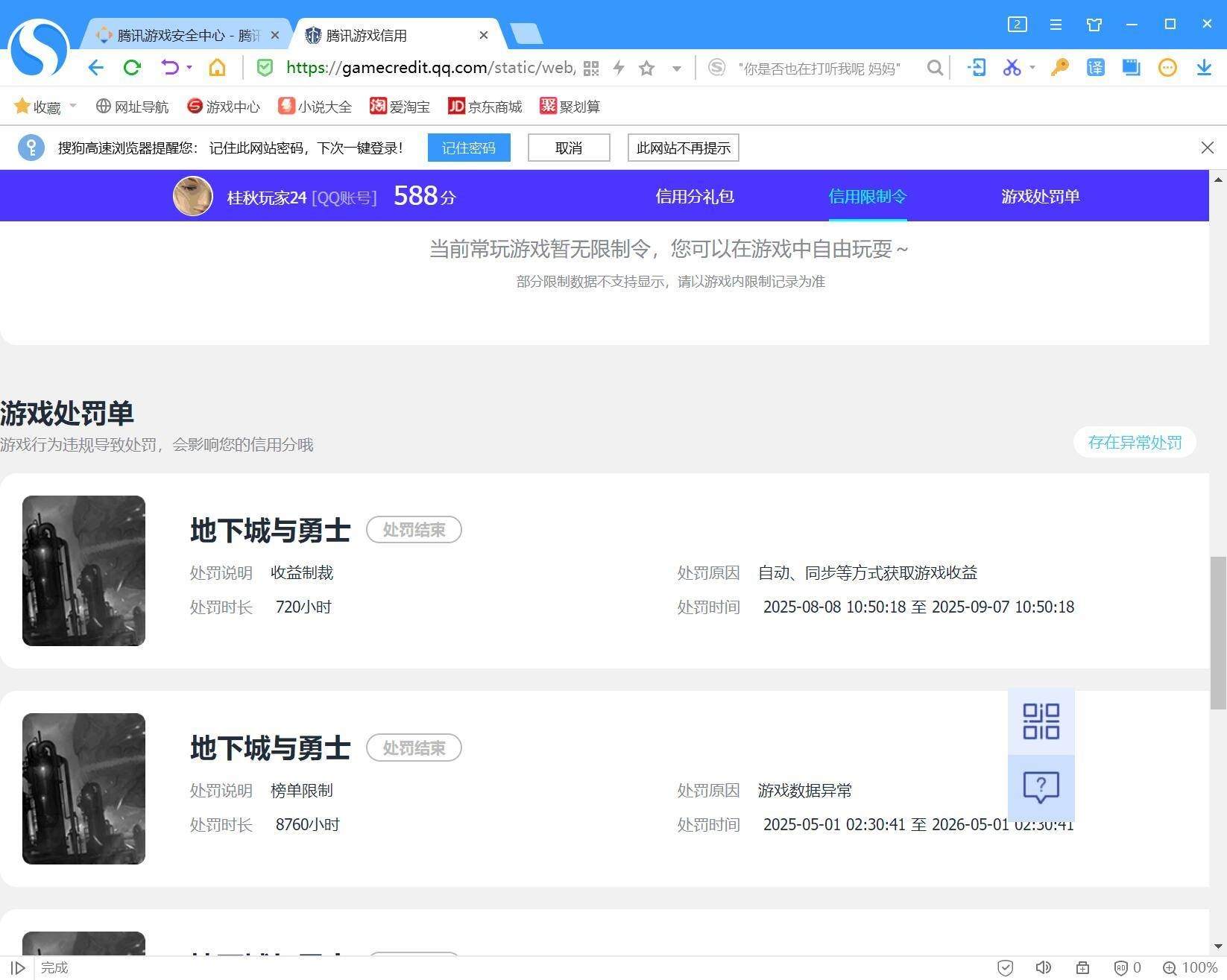Image resolution: width=1227 pixels, height=980 pixels.
Task: Go to the browser home page icon
Action: point(217,68)
